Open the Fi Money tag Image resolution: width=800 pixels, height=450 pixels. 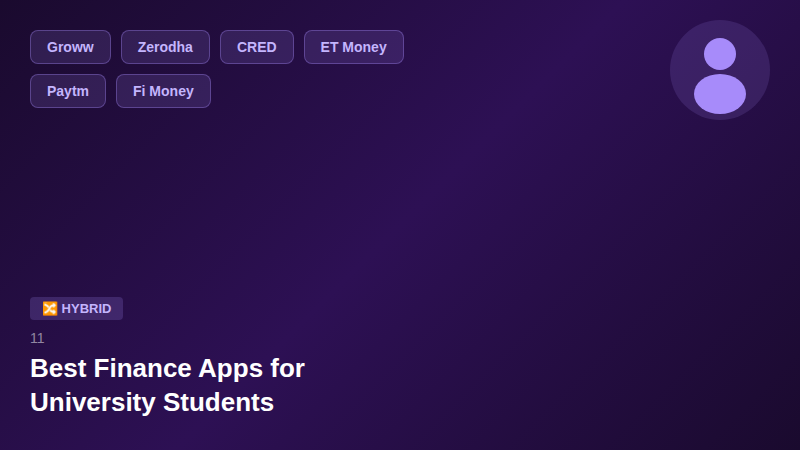click(163, 91)
